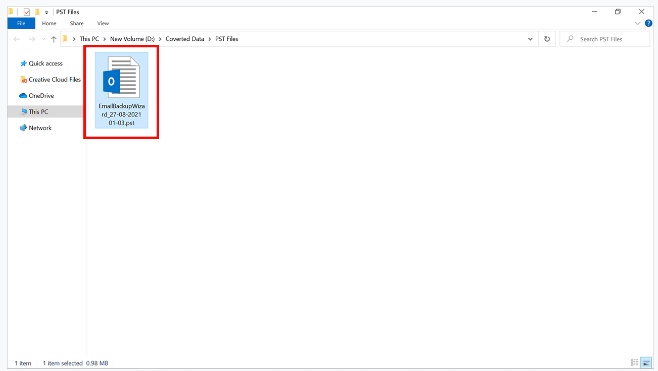Go up one folder level arrow

pos(54,39)
